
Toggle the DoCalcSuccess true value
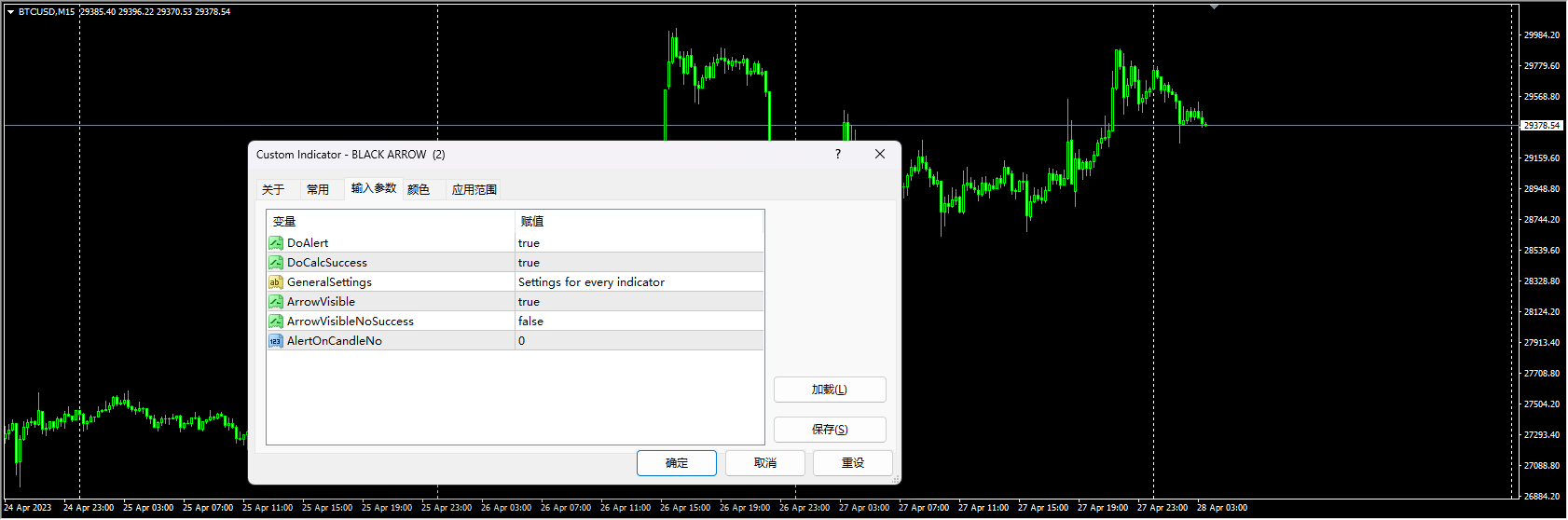point(639,263)
